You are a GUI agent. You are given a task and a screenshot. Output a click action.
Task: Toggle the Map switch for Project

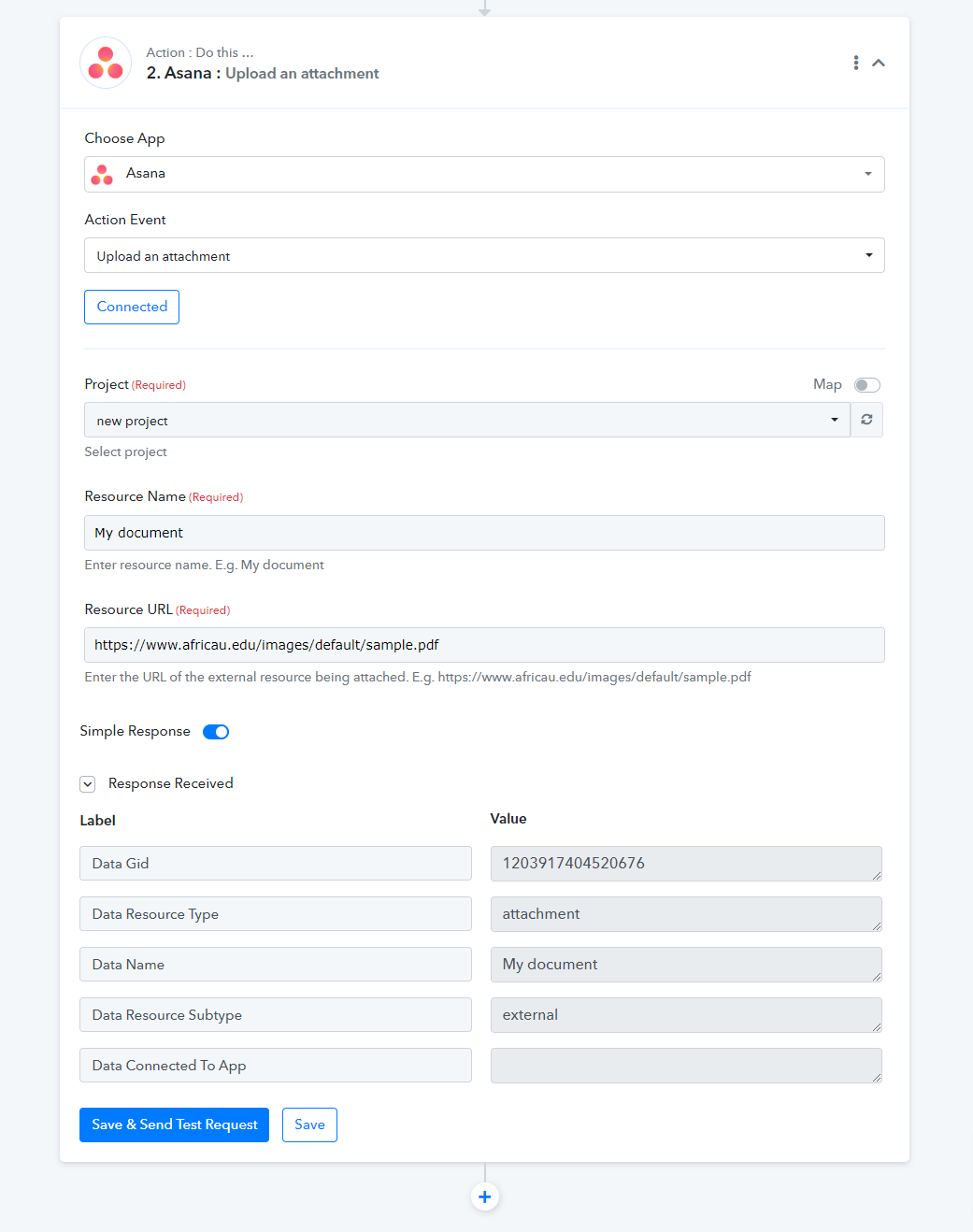point(867,385)
